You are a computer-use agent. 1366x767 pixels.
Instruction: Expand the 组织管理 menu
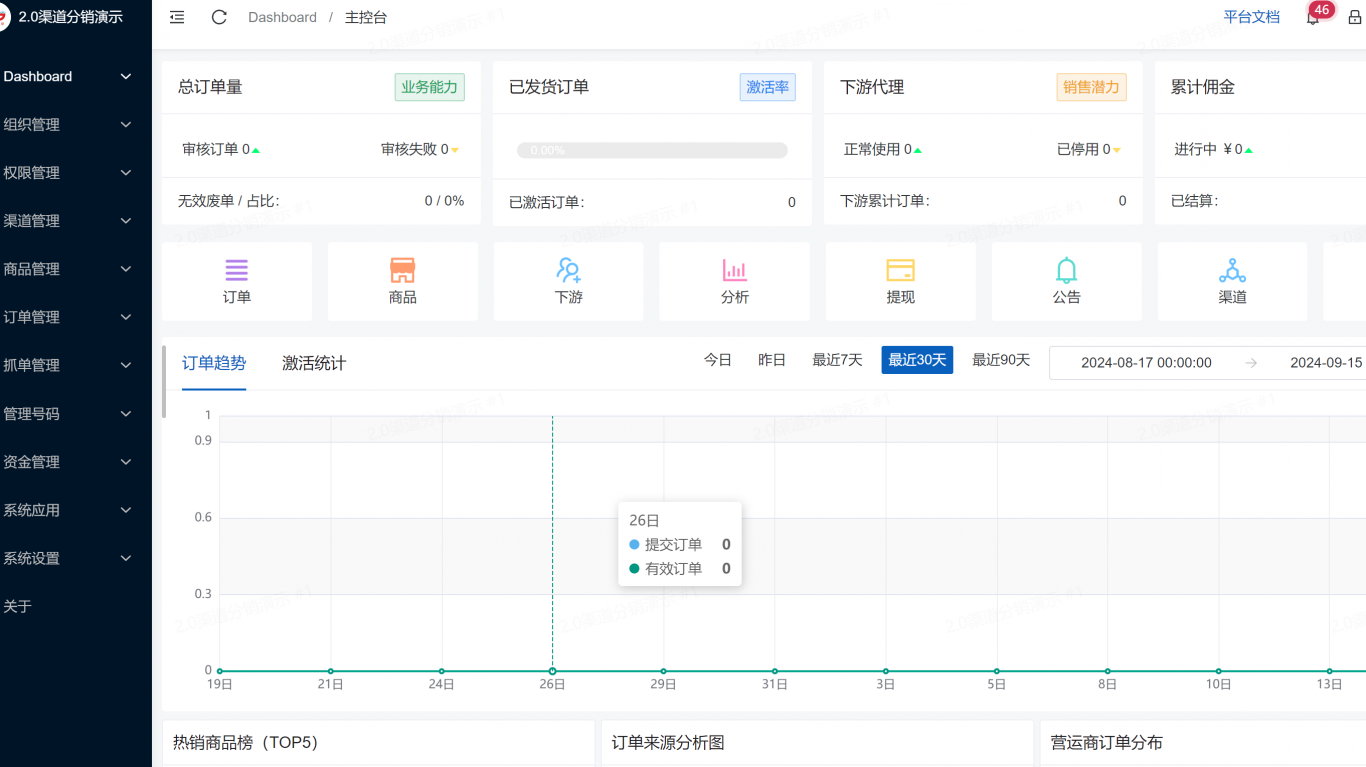(x=76, y=125)
